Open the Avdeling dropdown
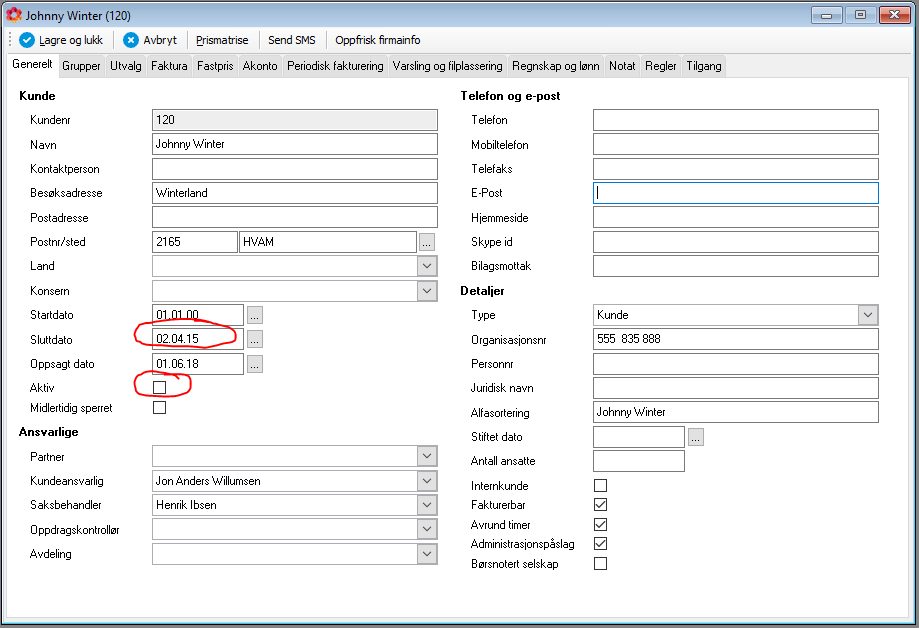919x628 pixels. pyautogui.click(x=427, y=554)
